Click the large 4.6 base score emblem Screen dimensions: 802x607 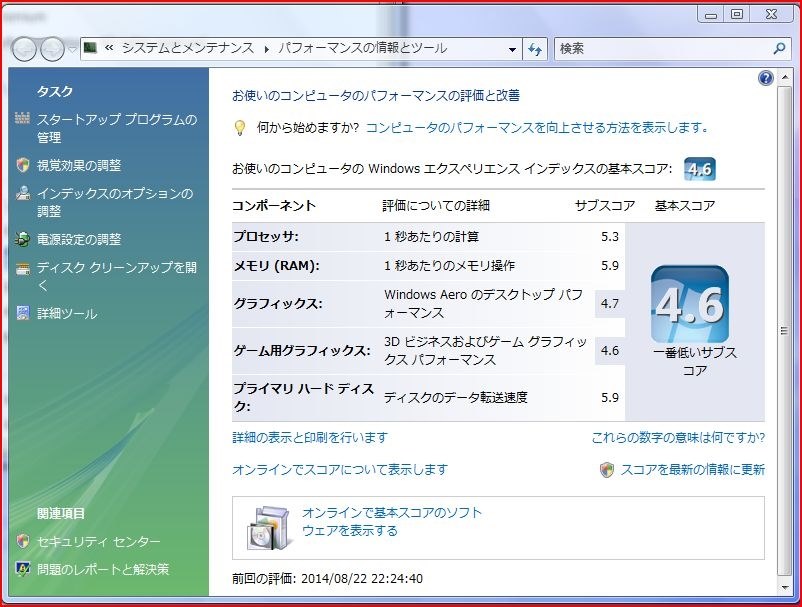[689, 304]
